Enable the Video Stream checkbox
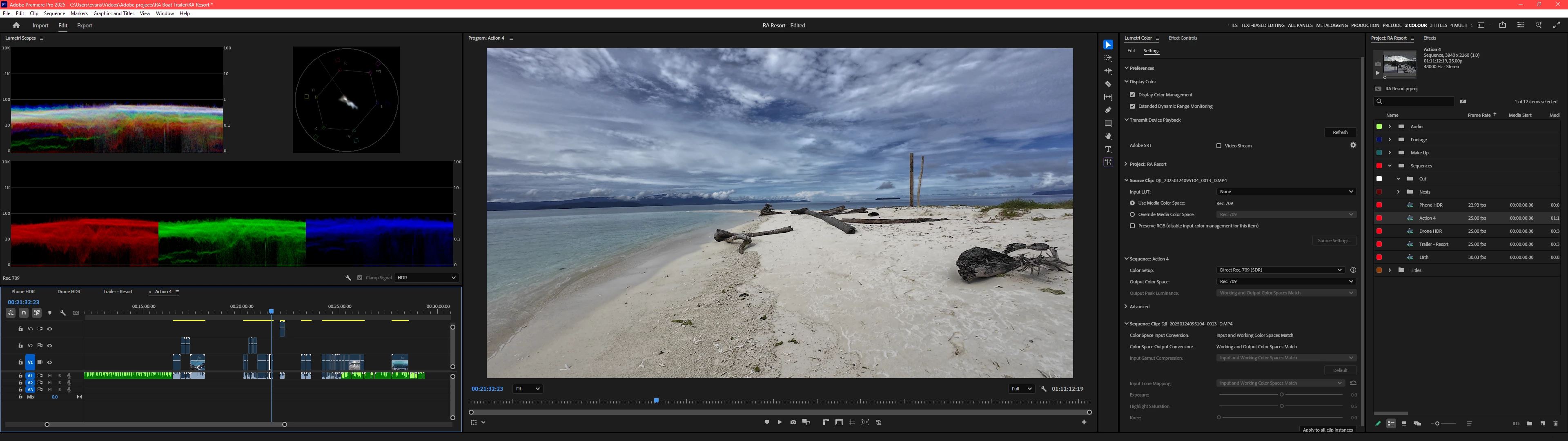Viewport: 1568px width, 441px height. point(1218,146)
